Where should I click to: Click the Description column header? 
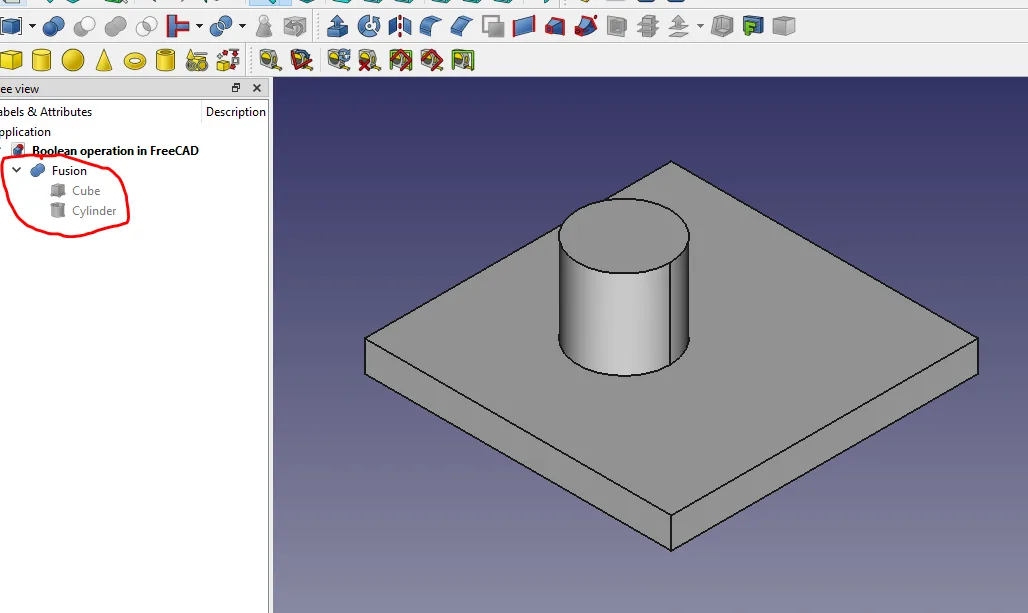[x=235, y=112]
